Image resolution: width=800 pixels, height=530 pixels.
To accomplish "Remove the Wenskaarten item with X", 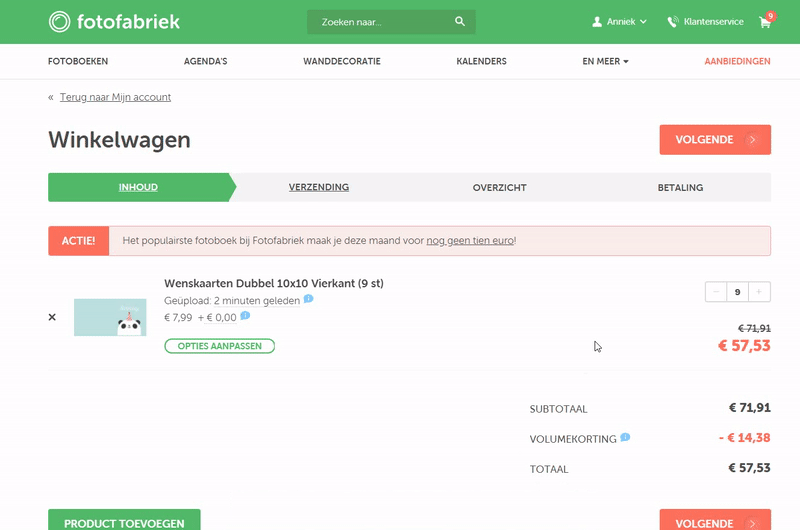I will [x=52, y=317].
